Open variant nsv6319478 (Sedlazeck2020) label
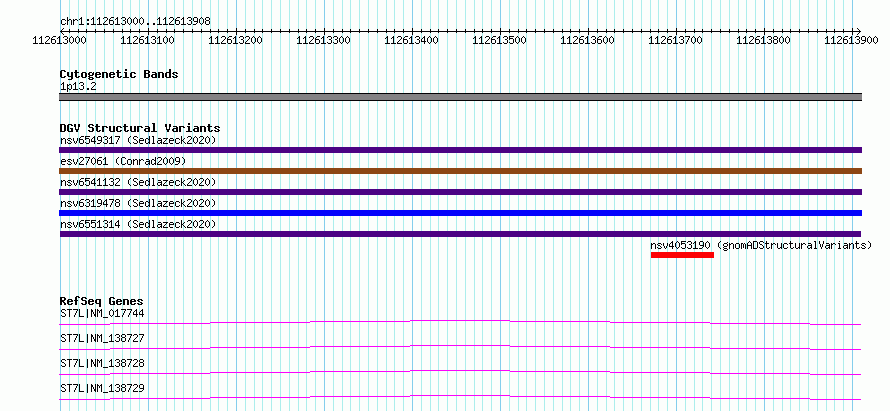This screenshot has width=890, height=411. click(138, 203)
